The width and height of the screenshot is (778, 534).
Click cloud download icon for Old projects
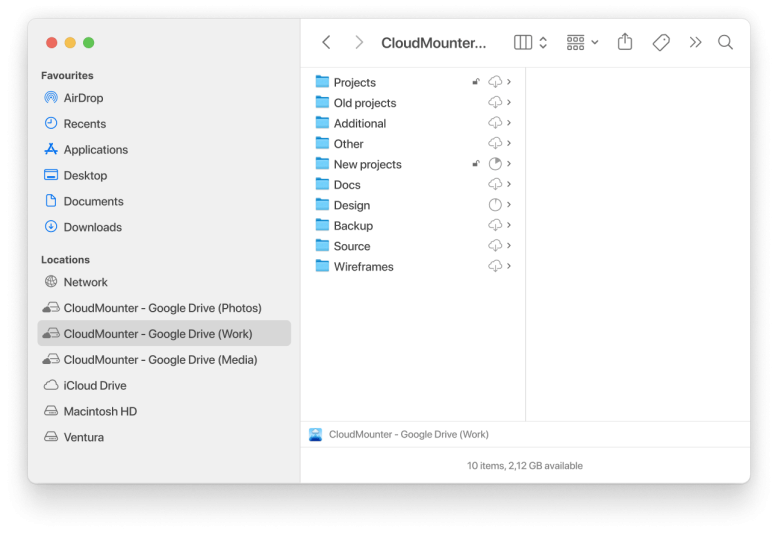click(x=495, y=102)
